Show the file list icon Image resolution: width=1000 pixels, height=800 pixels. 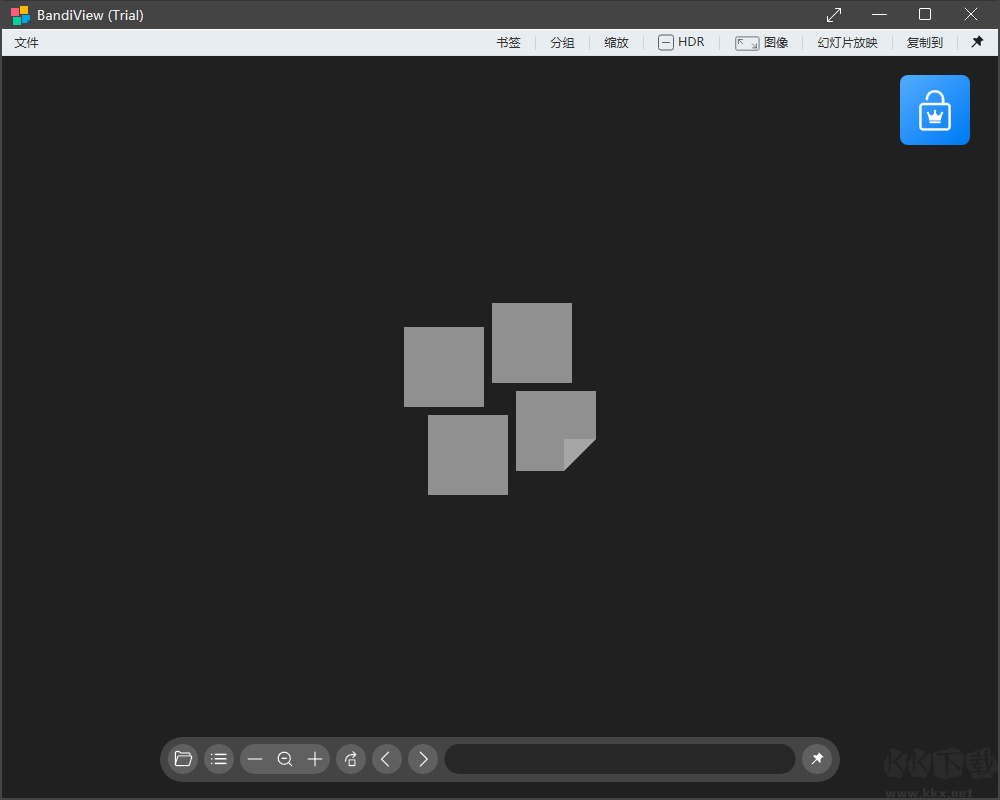[219, 759]
